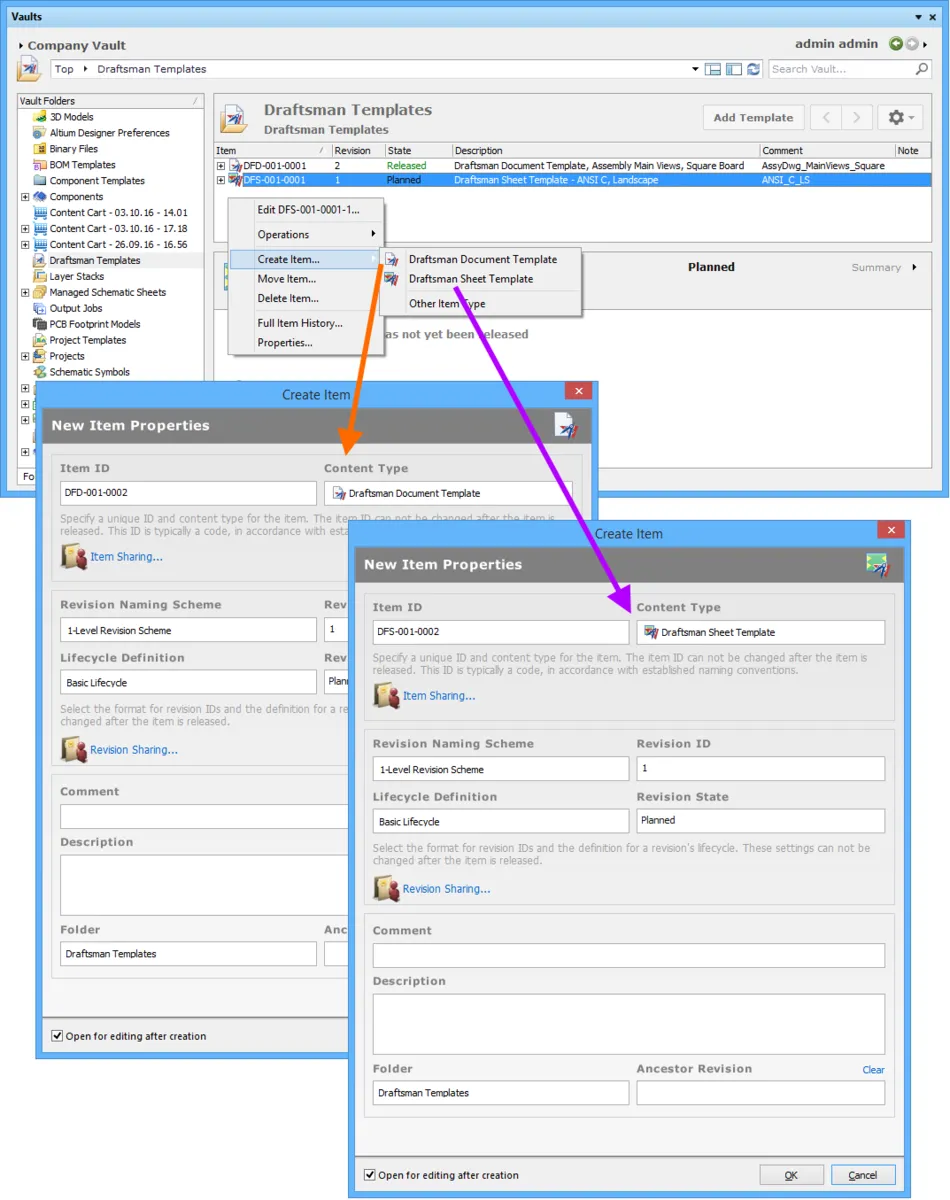This screenshot has width=950, height=1200.
Task: Expand the Projects folder node
Action: pos(25,356)
